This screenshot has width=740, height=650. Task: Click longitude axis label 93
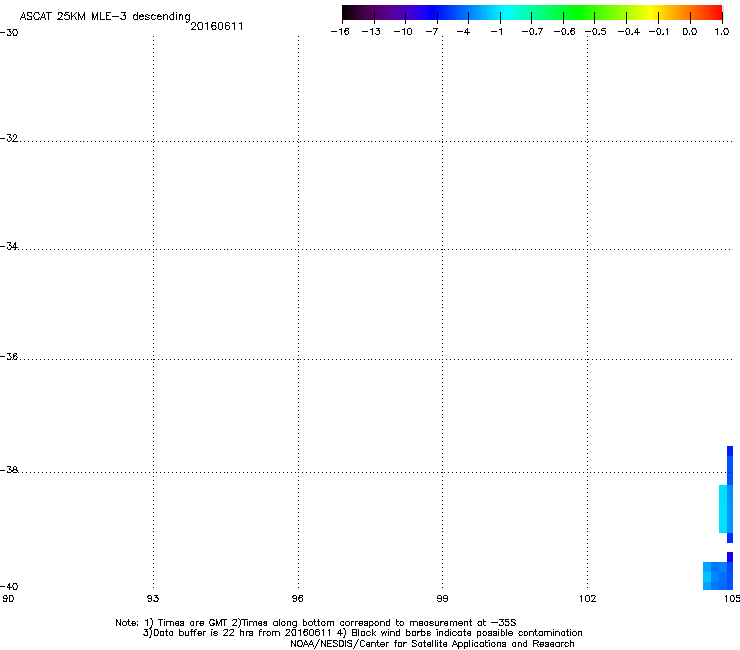pos(153,599)
